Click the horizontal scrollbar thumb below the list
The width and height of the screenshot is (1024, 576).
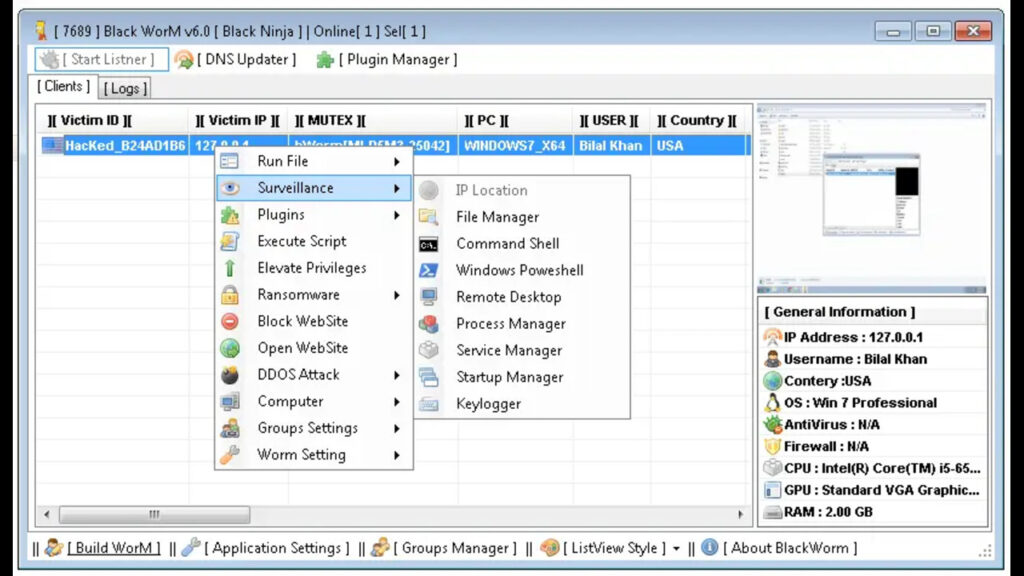[x=154, y=515]
